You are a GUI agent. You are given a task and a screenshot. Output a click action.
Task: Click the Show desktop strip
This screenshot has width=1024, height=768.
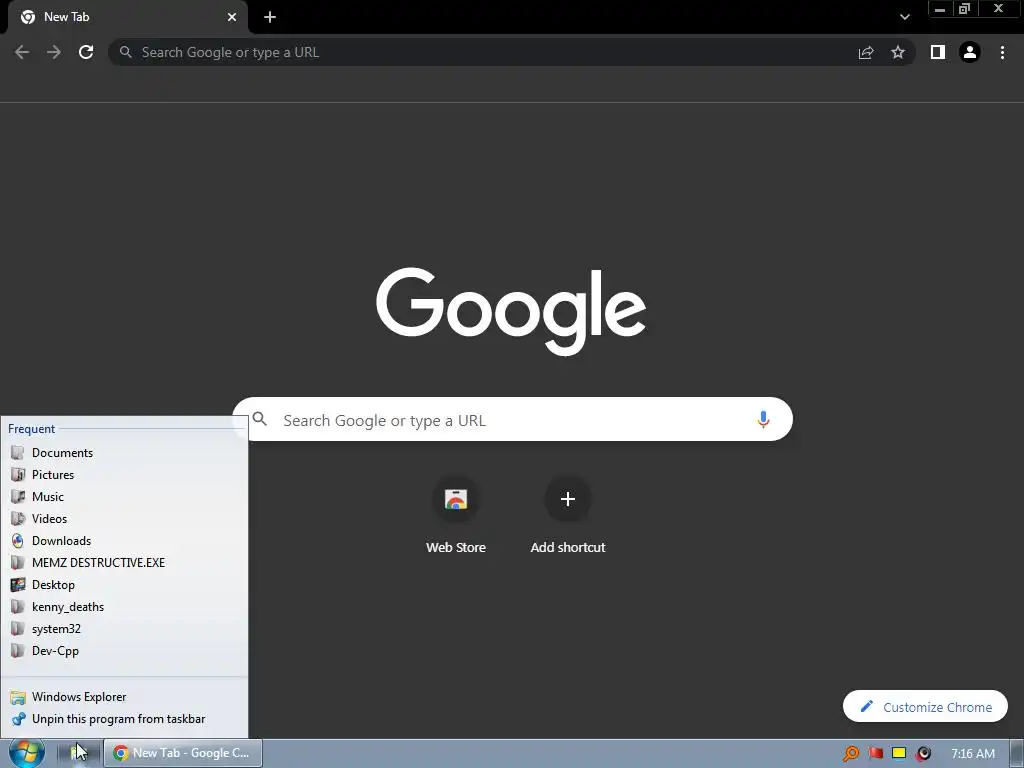[1017, 754]
